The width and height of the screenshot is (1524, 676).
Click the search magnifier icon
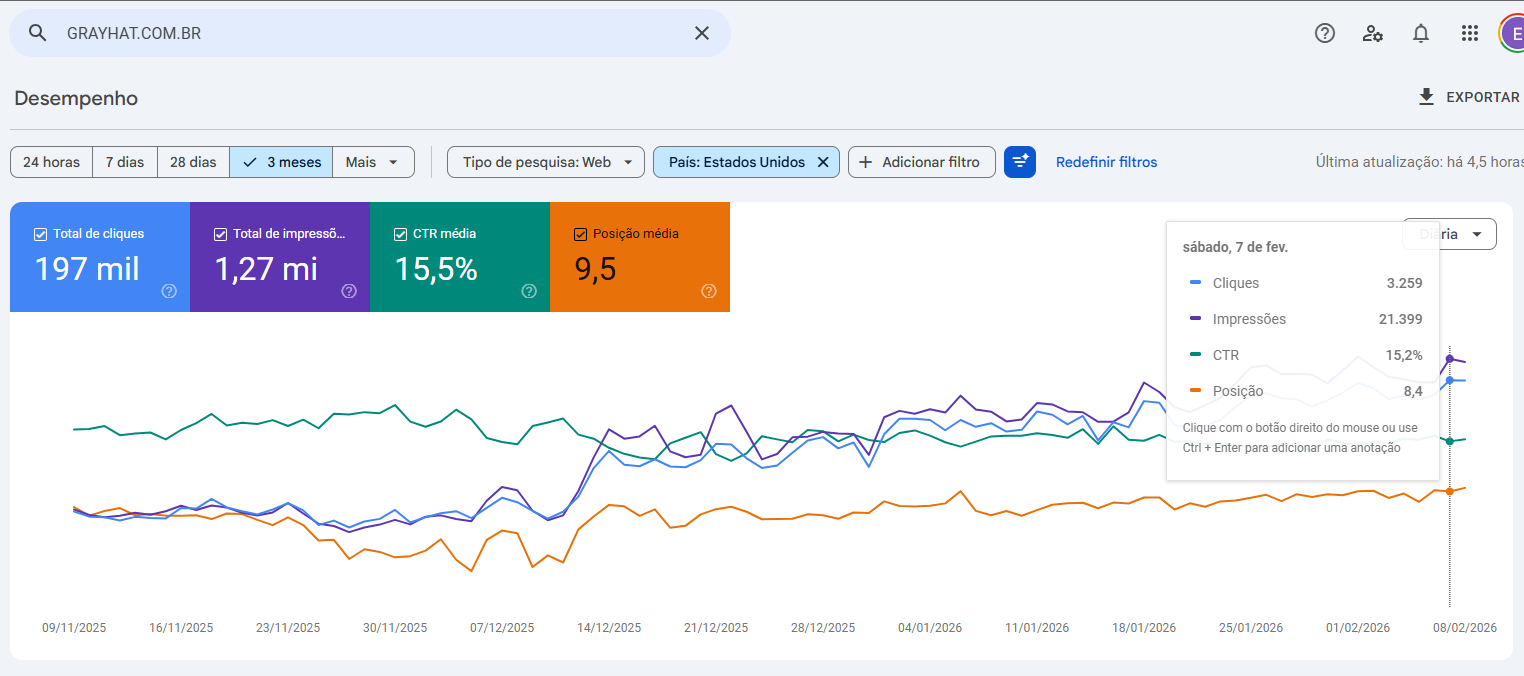[x=38, y=33]
